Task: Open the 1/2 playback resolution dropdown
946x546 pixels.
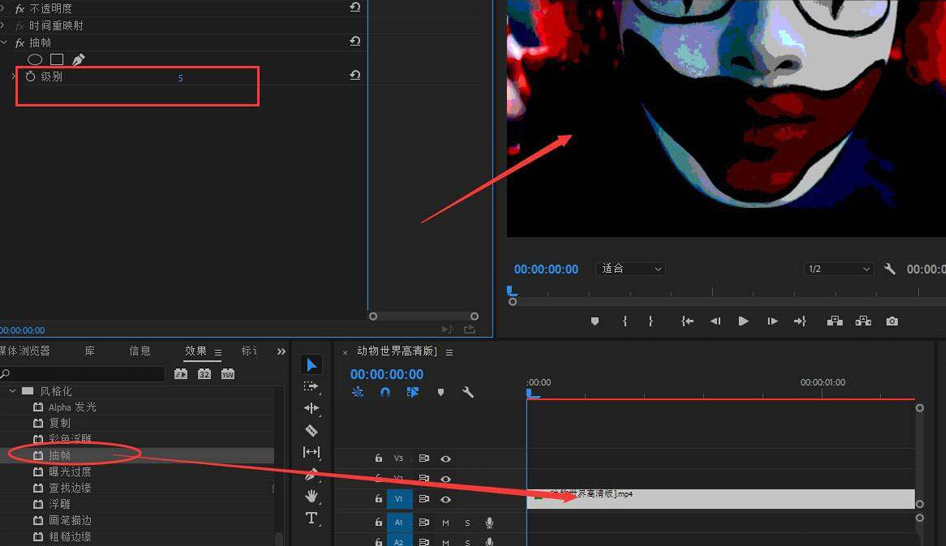Action: pos(839,269)
